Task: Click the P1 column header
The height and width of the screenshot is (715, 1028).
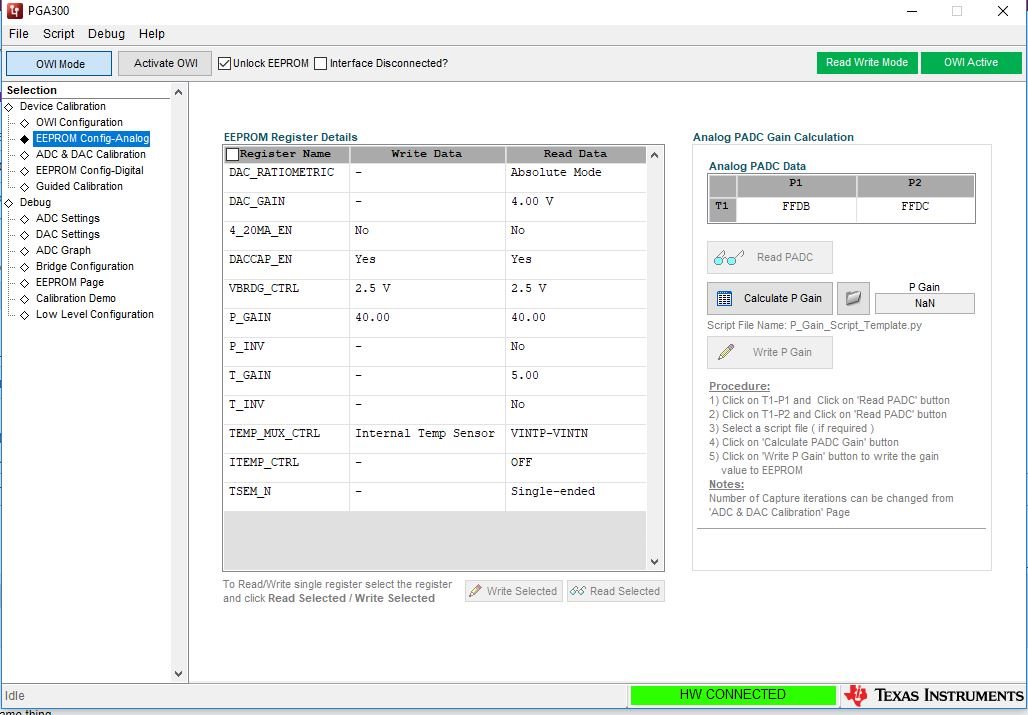Action: (x=796, y=184)
